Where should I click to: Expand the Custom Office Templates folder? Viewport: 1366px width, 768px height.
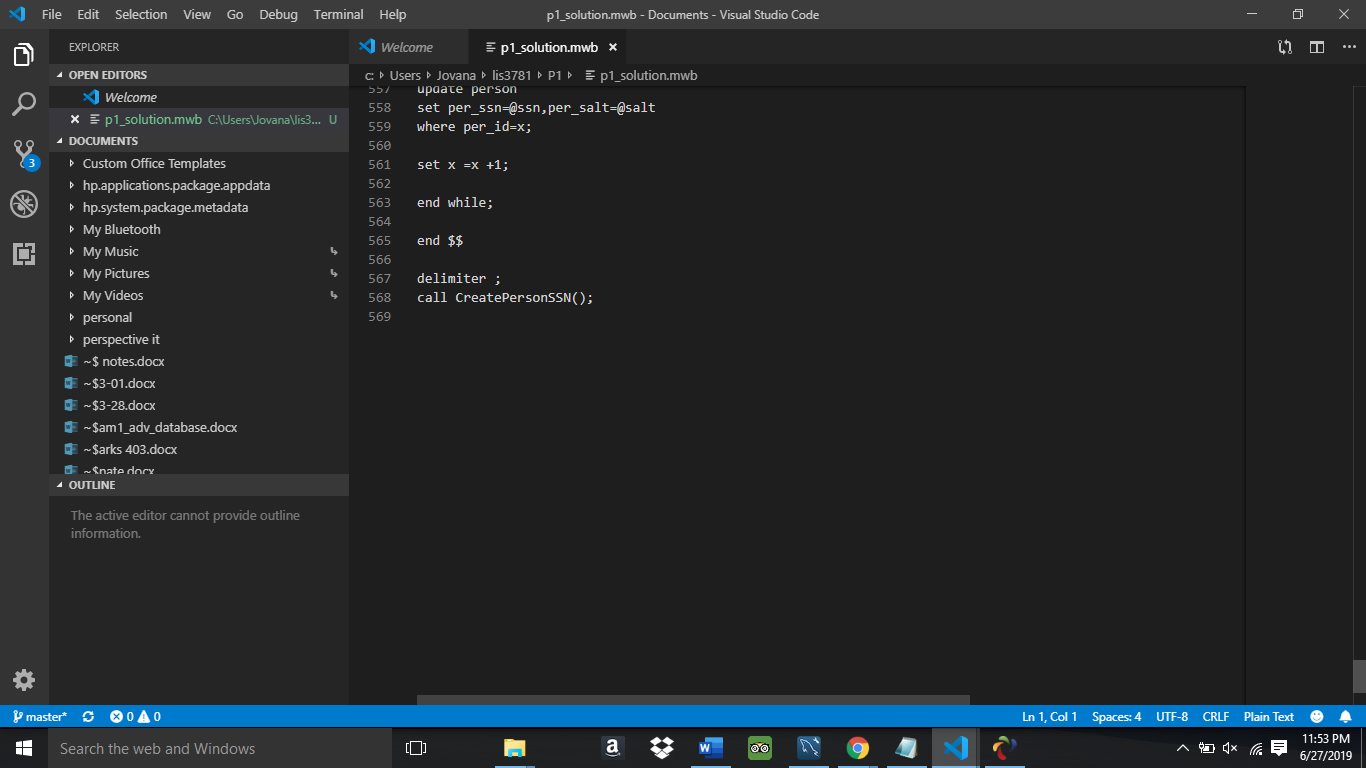coord(154,163)
